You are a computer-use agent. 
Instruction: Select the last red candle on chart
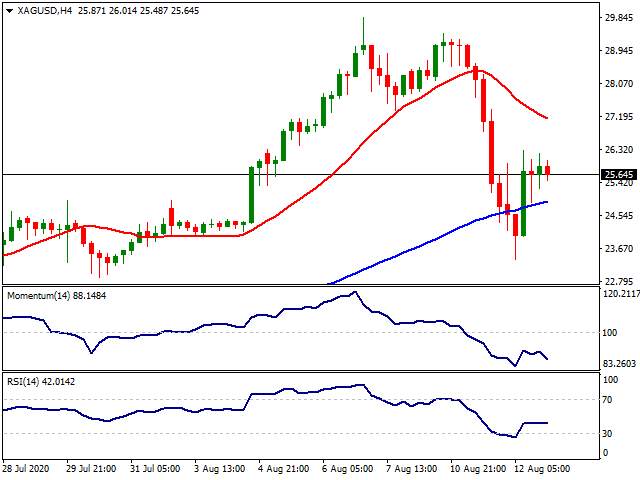pyautogui.click(x=547, y=170)
